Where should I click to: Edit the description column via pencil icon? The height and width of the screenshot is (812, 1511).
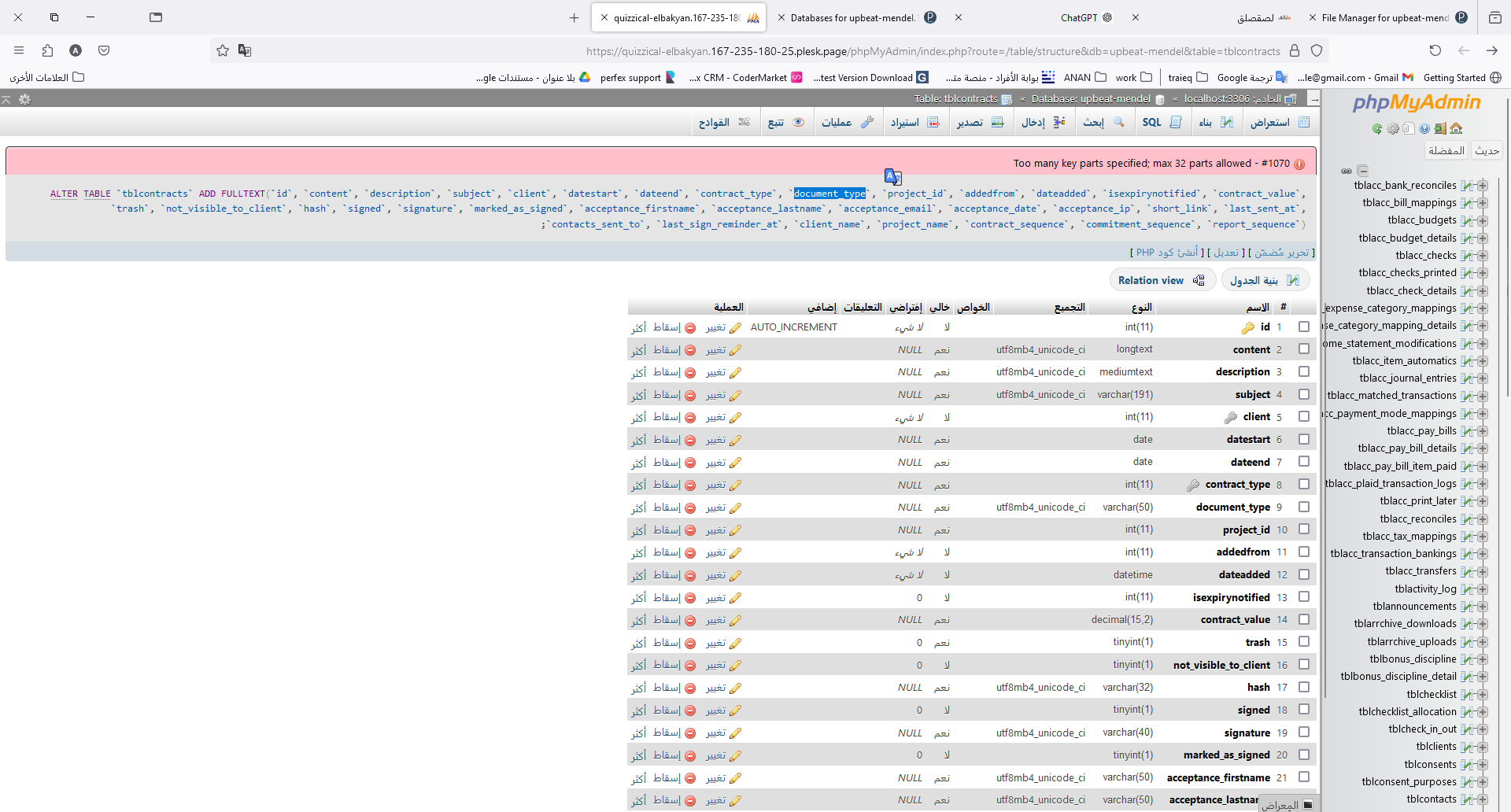point(735,371)
